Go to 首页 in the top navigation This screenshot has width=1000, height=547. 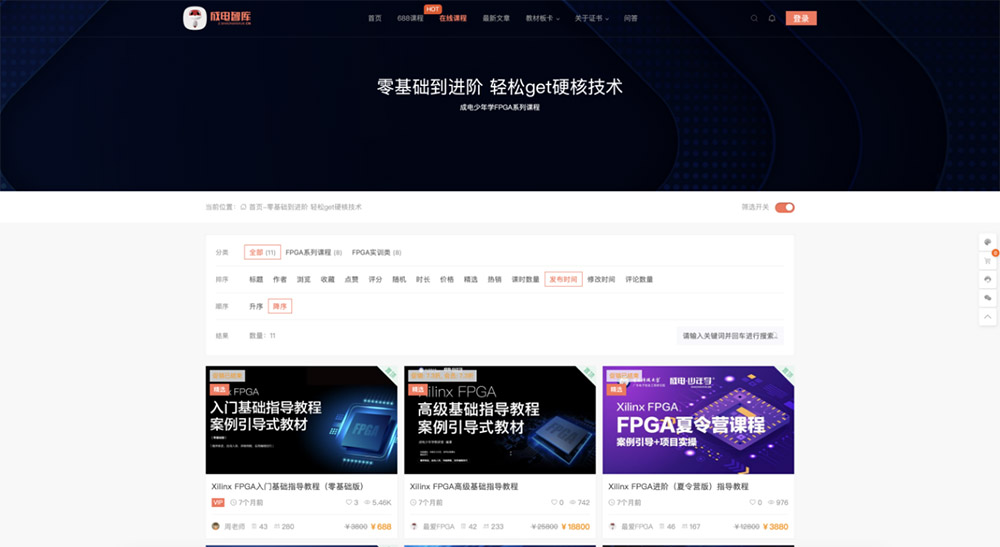(374, 18)
